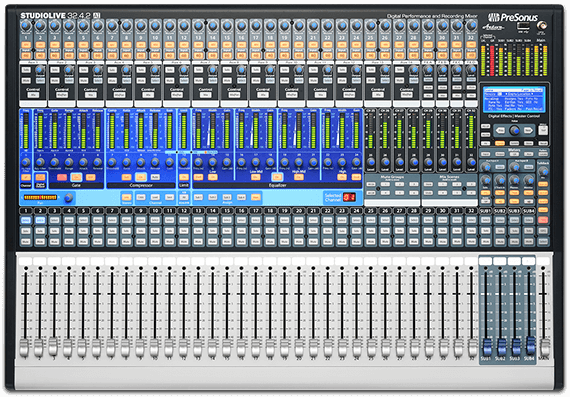
Task: Click the Main output fader
Action: pos(544,348)
